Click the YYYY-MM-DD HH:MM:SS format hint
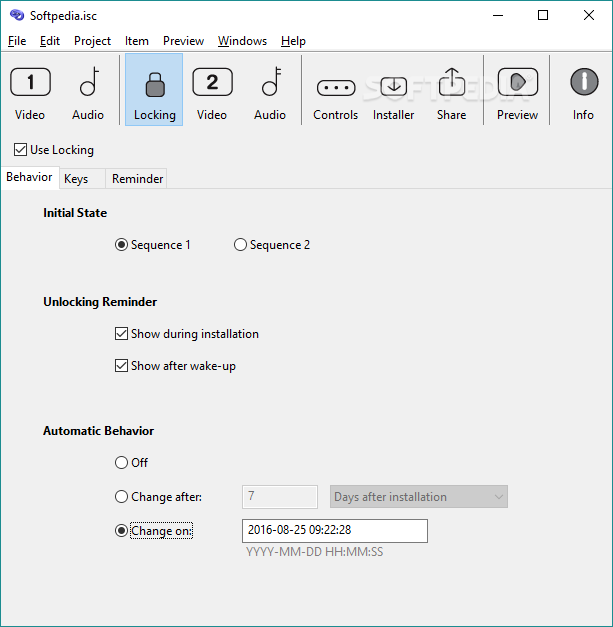 pyautogui.click(x=314, y=552)
